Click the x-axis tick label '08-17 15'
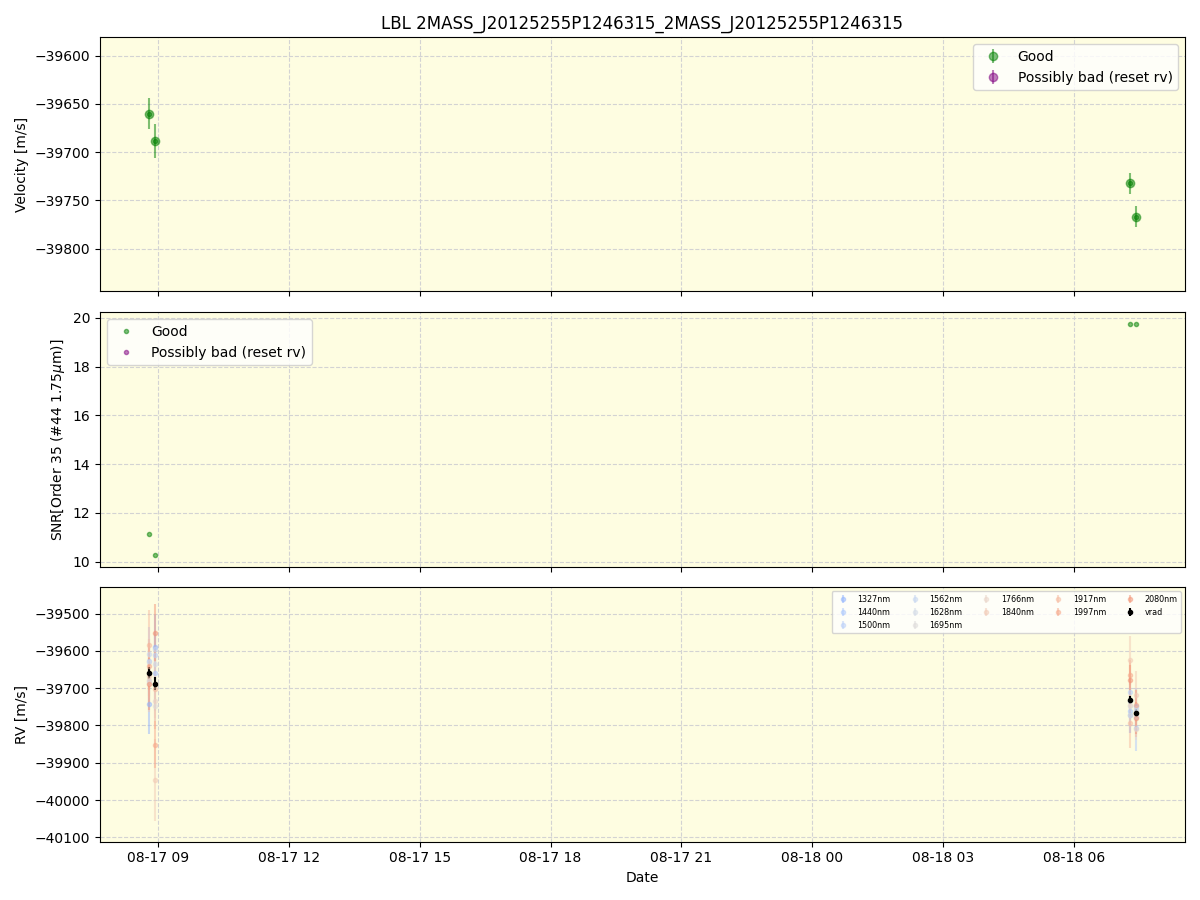This screenshot has height=900, width=1200. click(420, 857)
